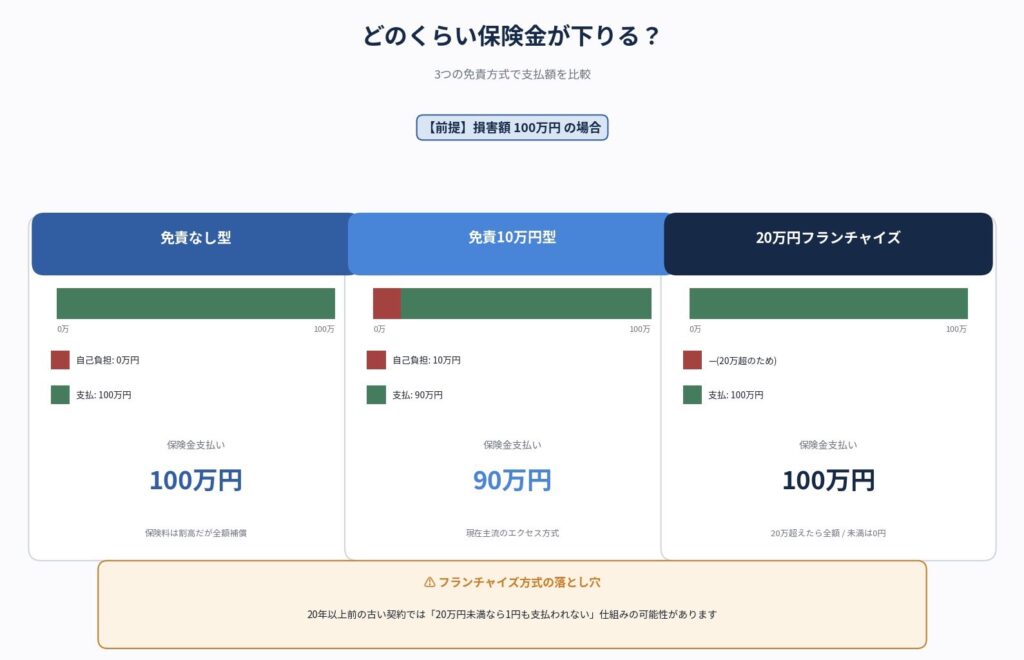1024x660 pixels.
Task: Click red ー(20万超のため) legend swatch
Action: pos(692,360)
